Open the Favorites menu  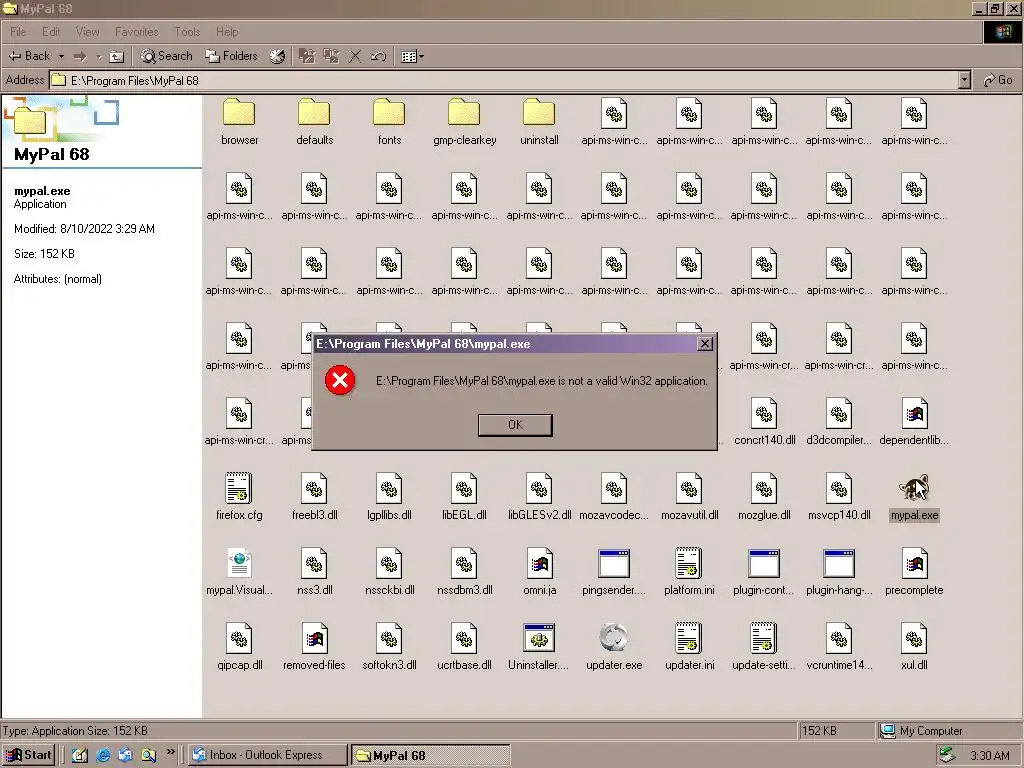click(136, 31)
